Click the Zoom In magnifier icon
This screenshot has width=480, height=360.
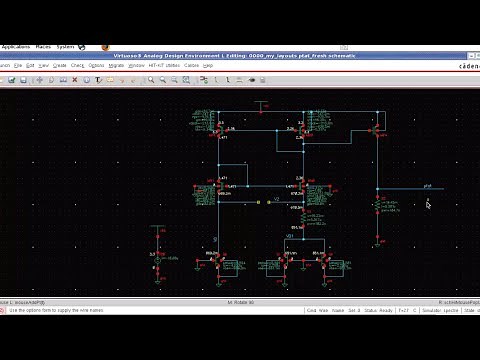pos(151,80)
